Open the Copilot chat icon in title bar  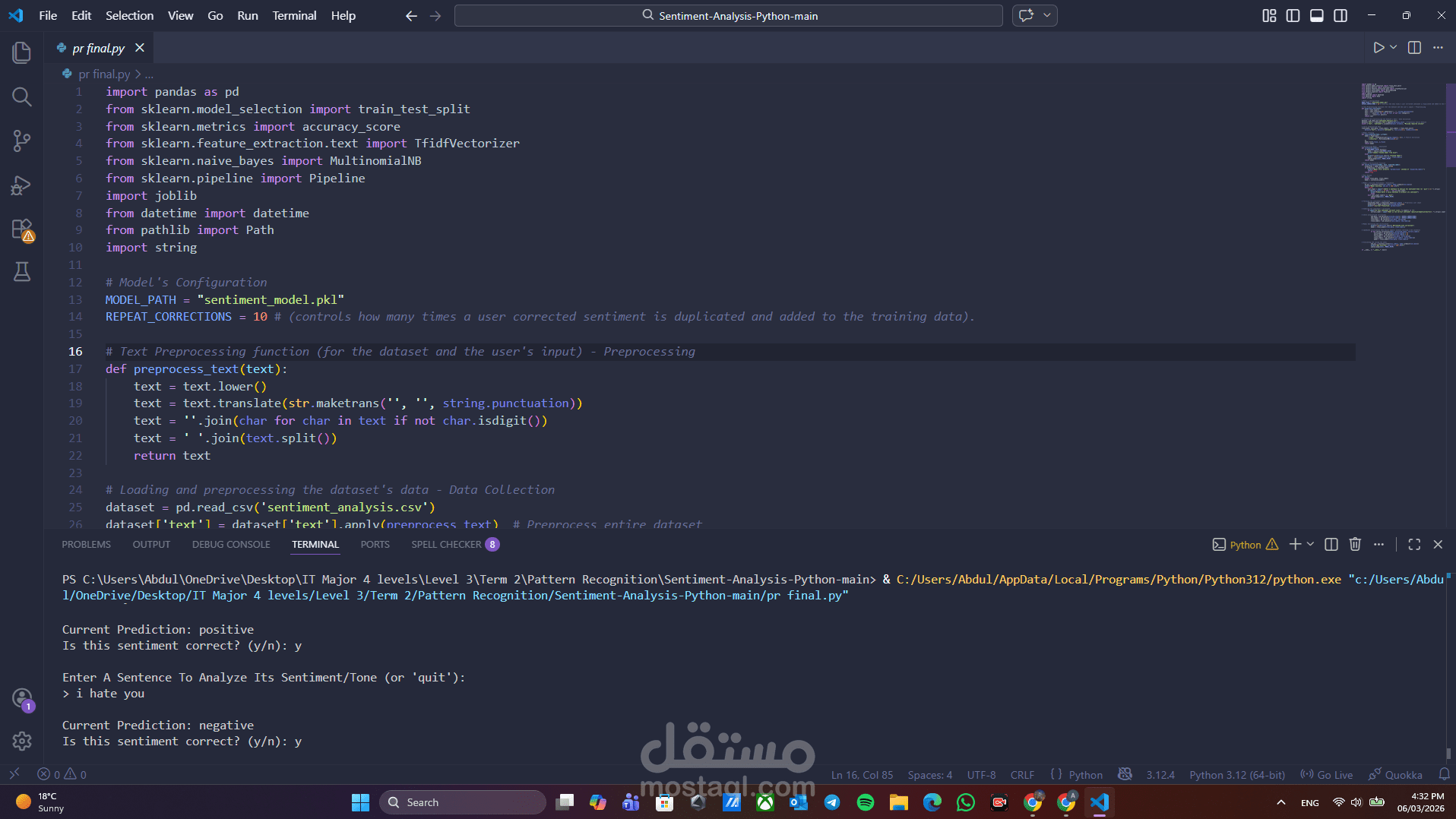[1026, 15]
